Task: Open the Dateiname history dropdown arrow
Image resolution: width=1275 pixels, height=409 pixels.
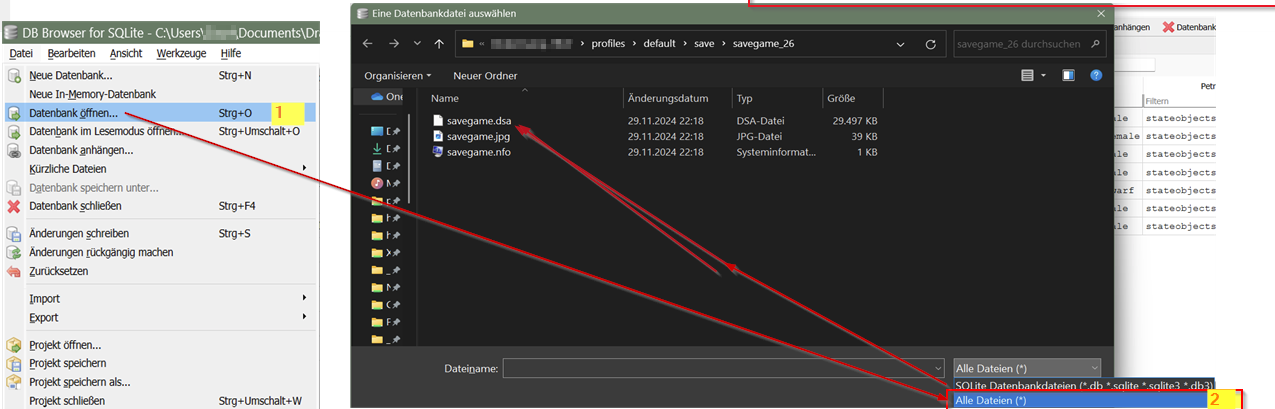Action: 936,368
